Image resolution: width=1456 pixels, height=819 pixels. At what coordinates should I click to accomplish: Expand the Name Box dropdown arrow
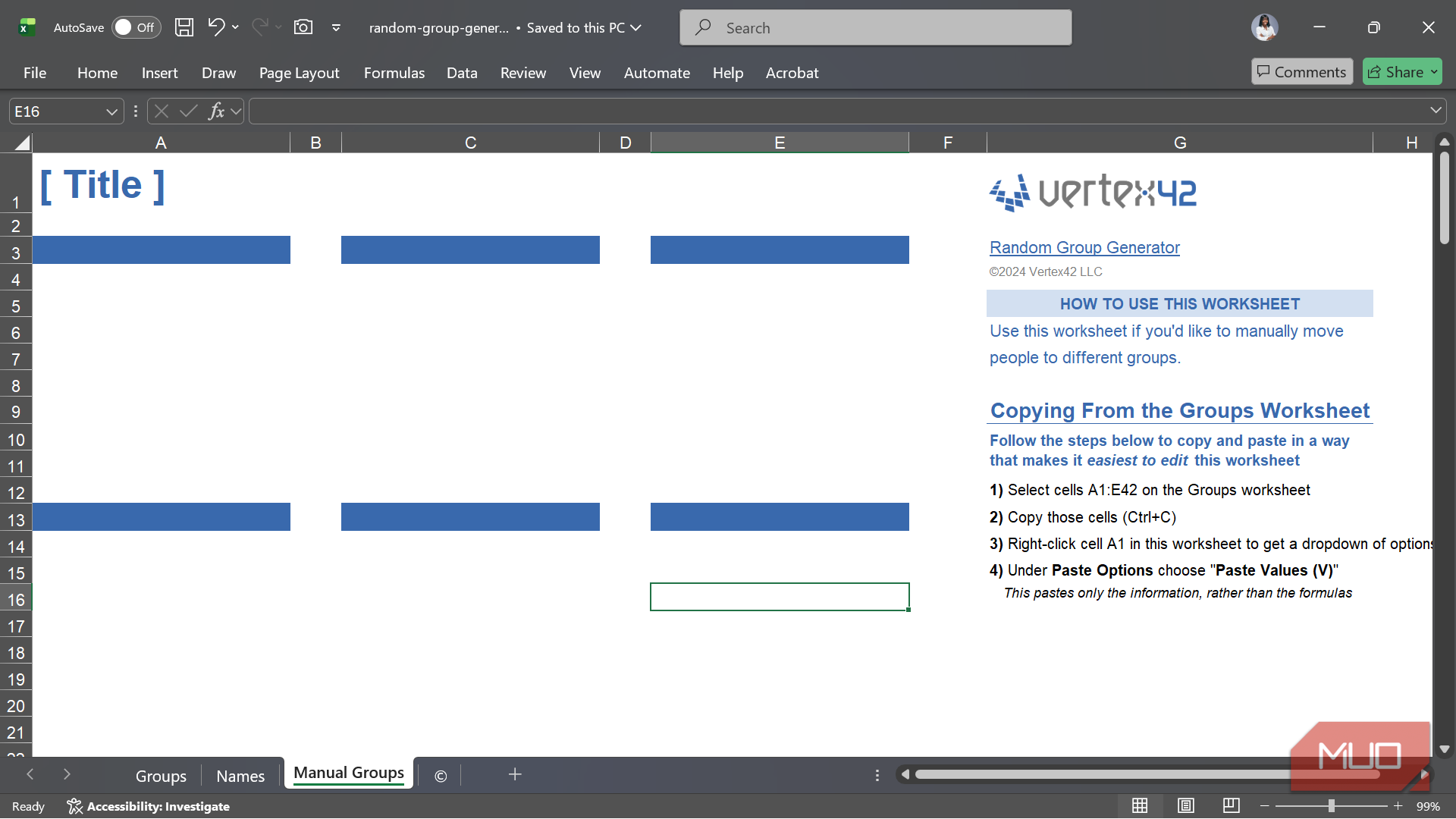(x=112, y=111)
